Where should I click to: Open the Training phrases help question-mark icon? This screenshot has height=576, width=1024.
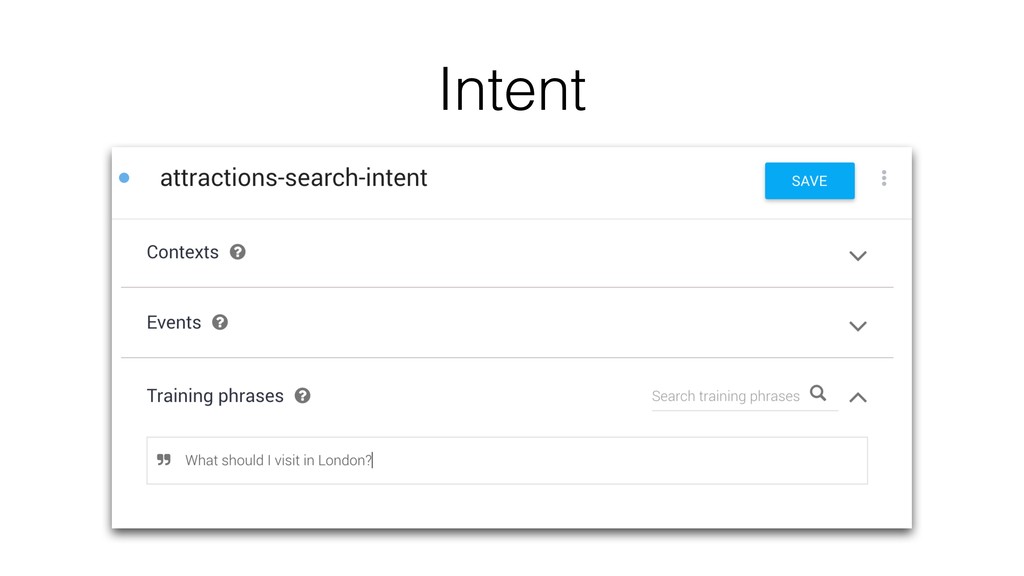coord(302,395)
